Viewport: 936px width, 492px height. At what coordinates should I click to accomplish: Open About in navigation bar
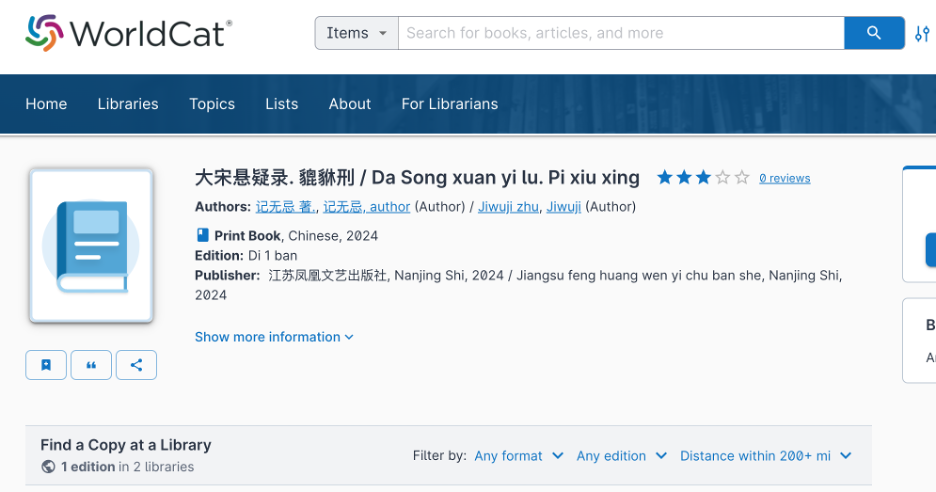(x=350, y=104)
